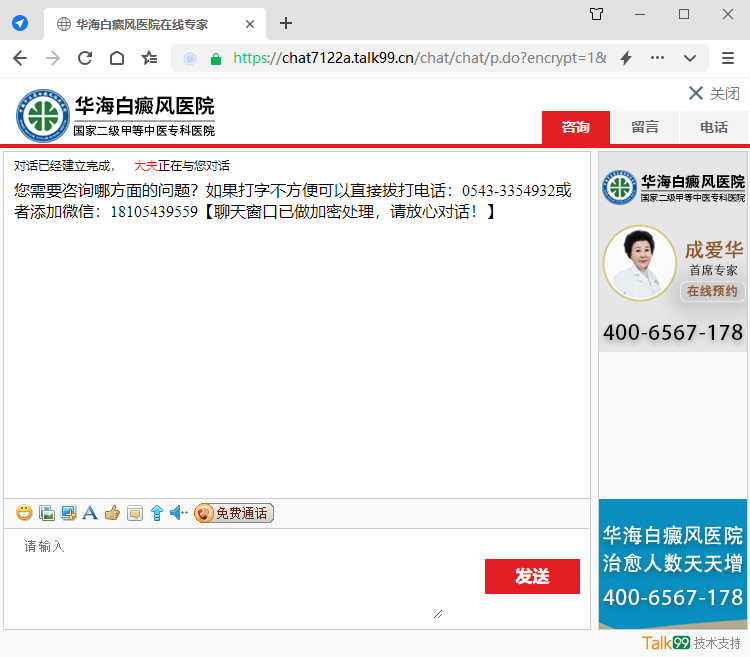Viewport: 750px width, 657px height.
Task: Open a new tab with plus button
Action: pyautogui.click(x=286, y=23)
